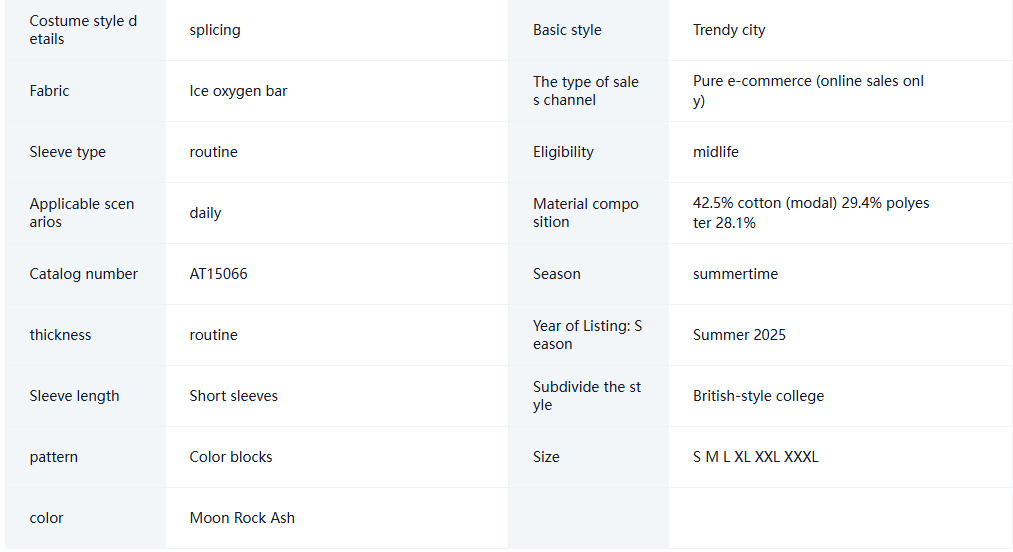Click the 'Color blocks' pattern value

point(231,457)
